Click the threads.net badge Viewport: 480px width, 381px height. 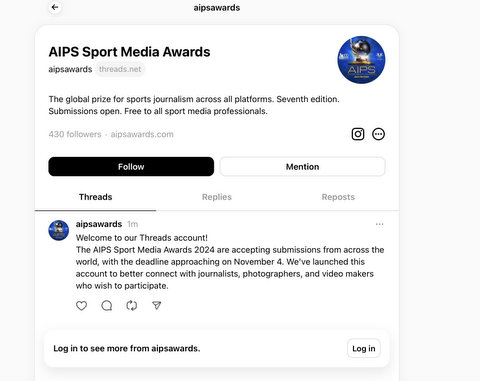point(120,69)
